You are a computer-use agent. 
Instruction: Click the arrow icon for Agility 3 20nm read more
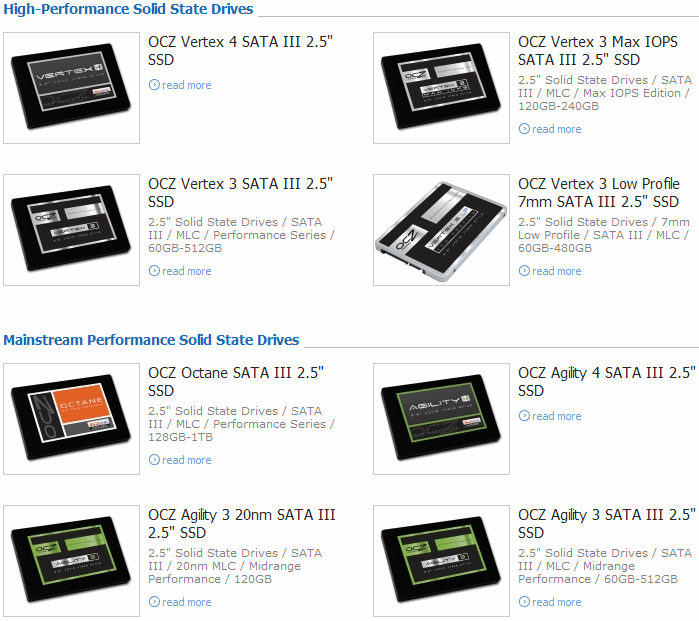pos(154,601)
